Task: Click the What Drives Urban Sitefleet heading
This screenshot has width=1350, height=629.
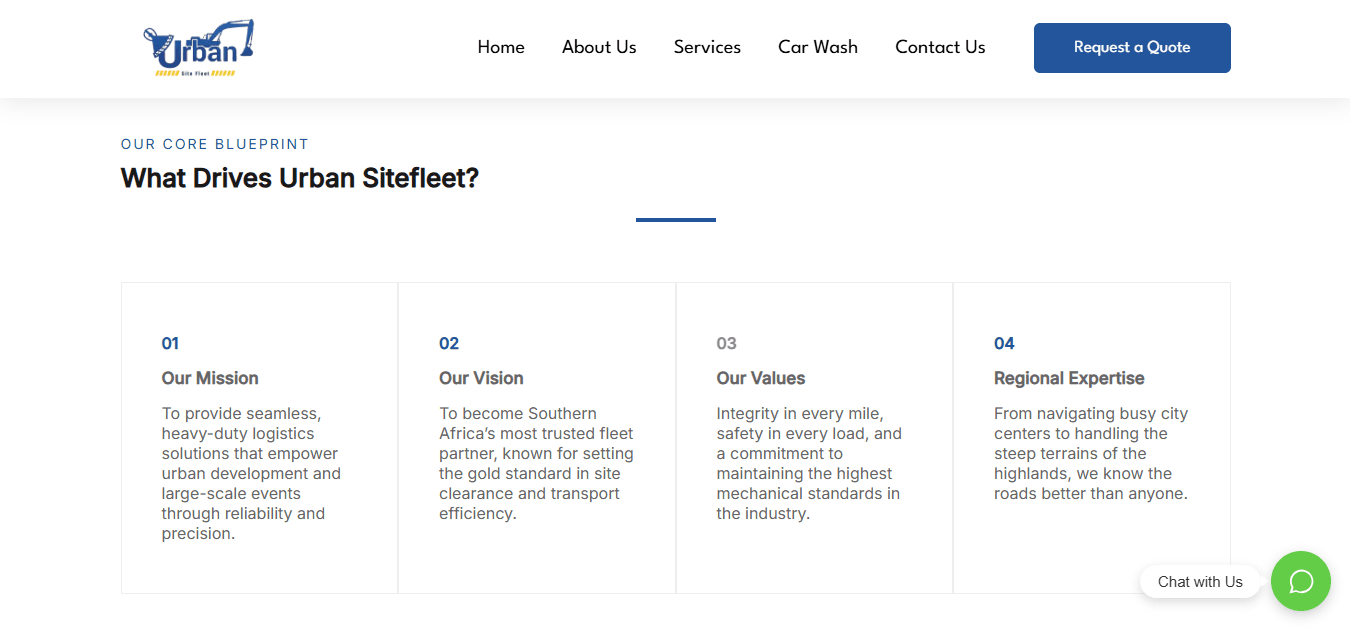Action: [299, 178]
